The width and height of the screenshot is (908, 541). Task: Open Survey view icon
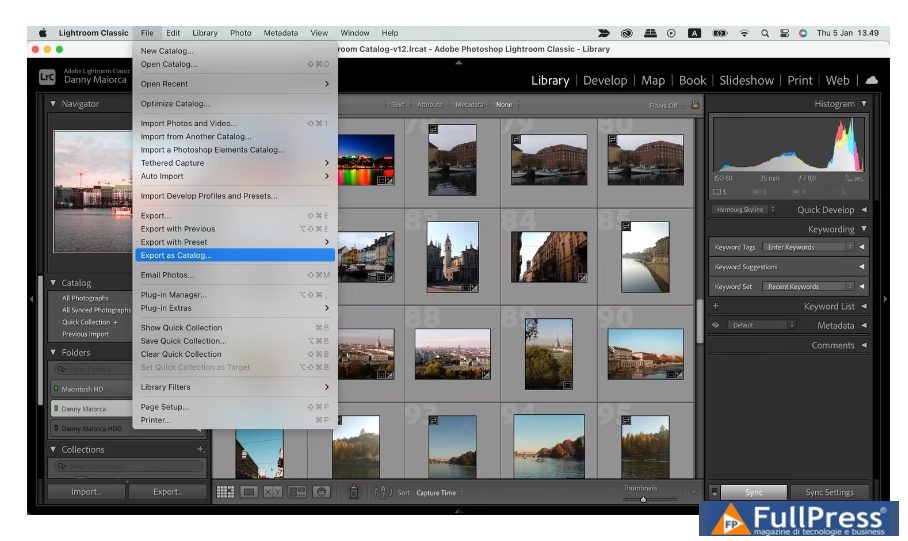click(297, 492)
